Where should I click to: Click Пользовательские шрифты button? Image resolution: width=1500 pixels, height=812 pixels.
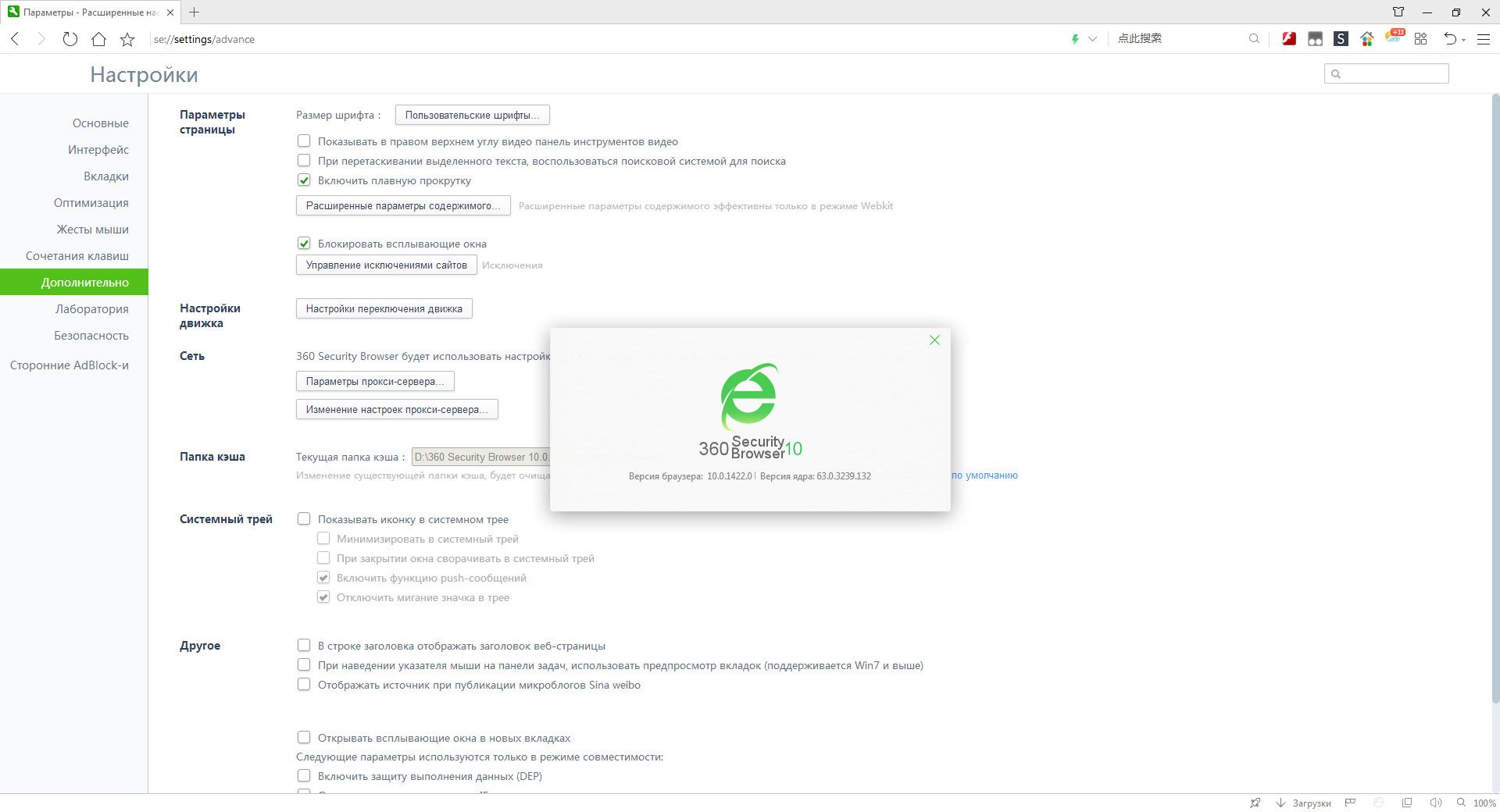pyautogui.click(x=473, y=115)
